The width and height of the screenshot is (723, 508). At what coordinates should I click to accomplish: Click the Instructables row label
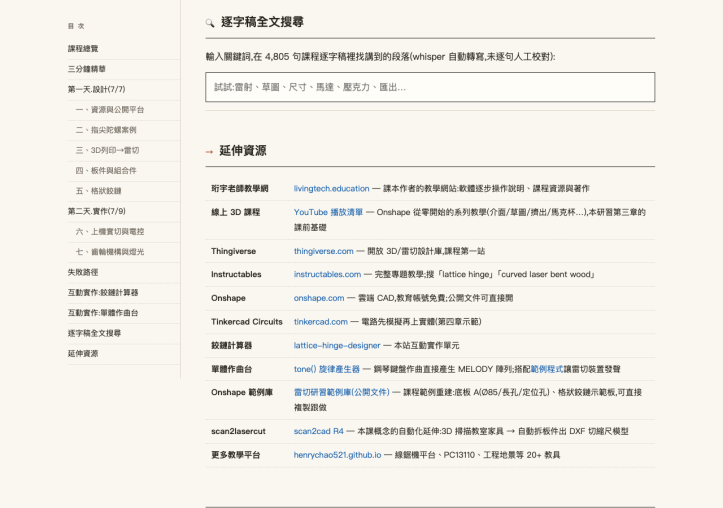click(236, 274)
